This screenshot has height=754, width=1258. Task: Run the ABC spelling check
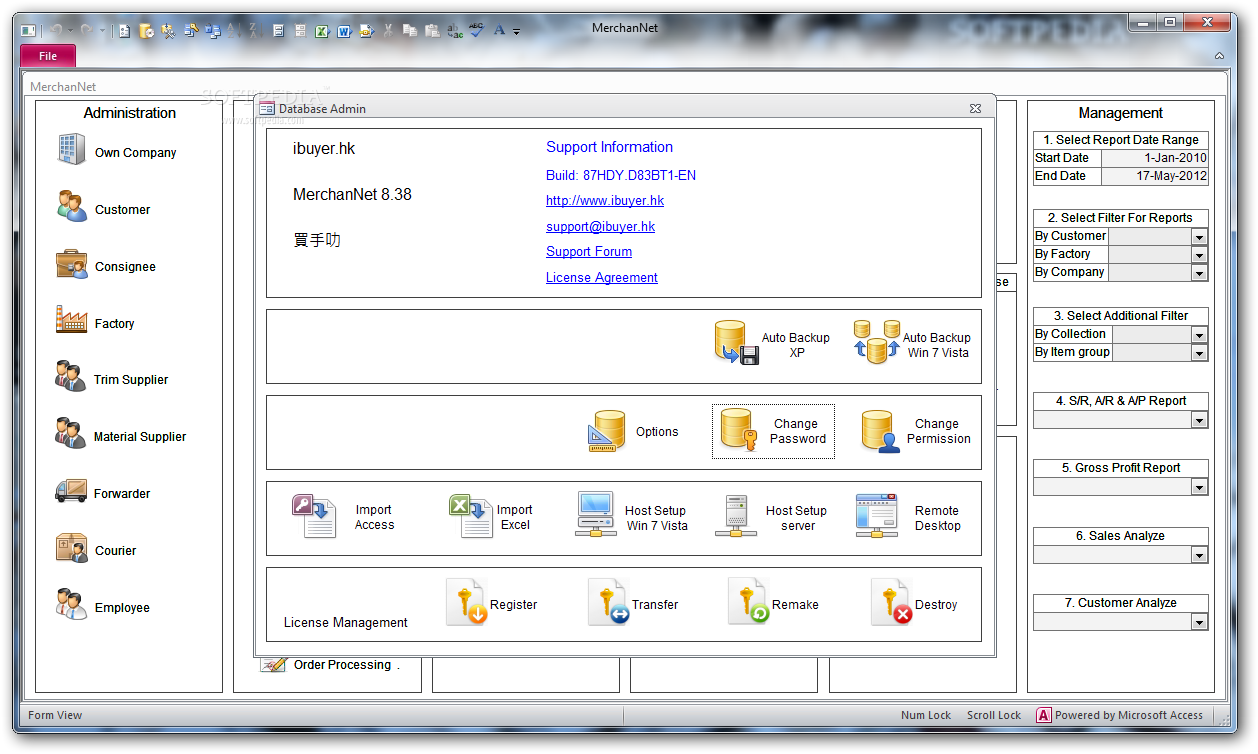477,30
